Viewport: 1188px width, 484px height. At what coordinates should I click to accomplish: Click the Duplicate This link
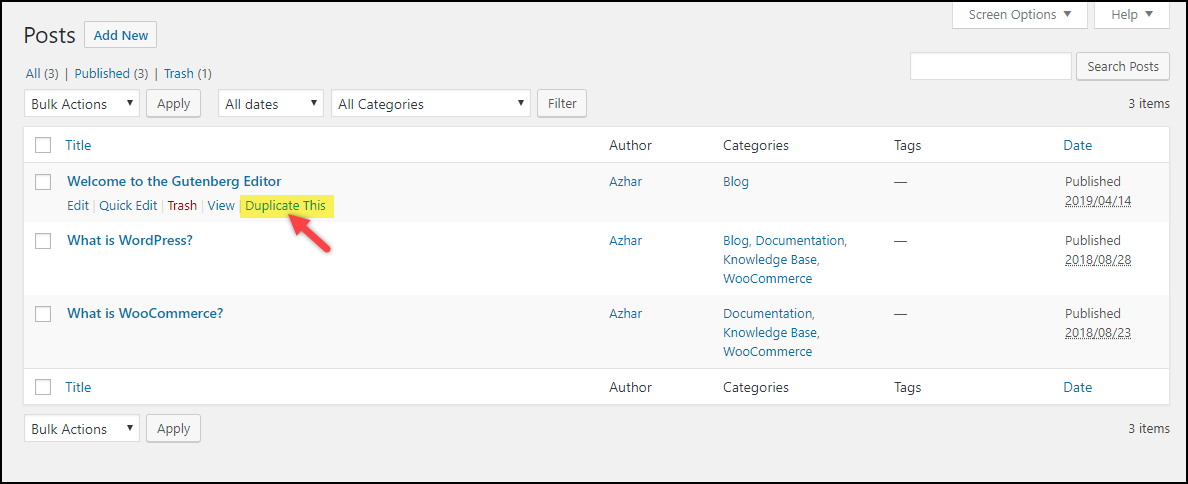[x=286, y=205]
